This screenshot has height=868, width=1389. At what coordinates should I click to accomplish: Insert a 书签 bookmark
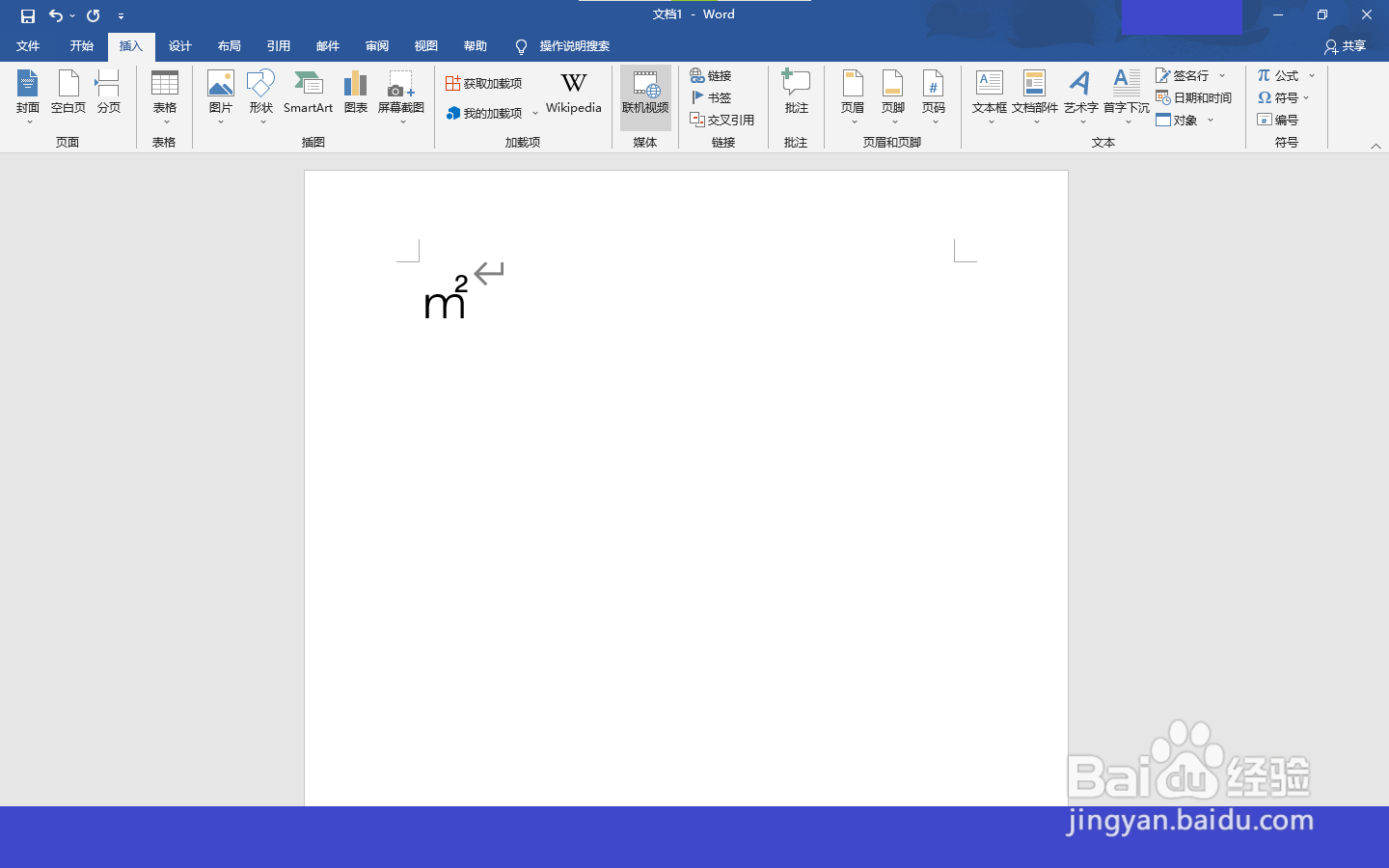pos(711,97)
